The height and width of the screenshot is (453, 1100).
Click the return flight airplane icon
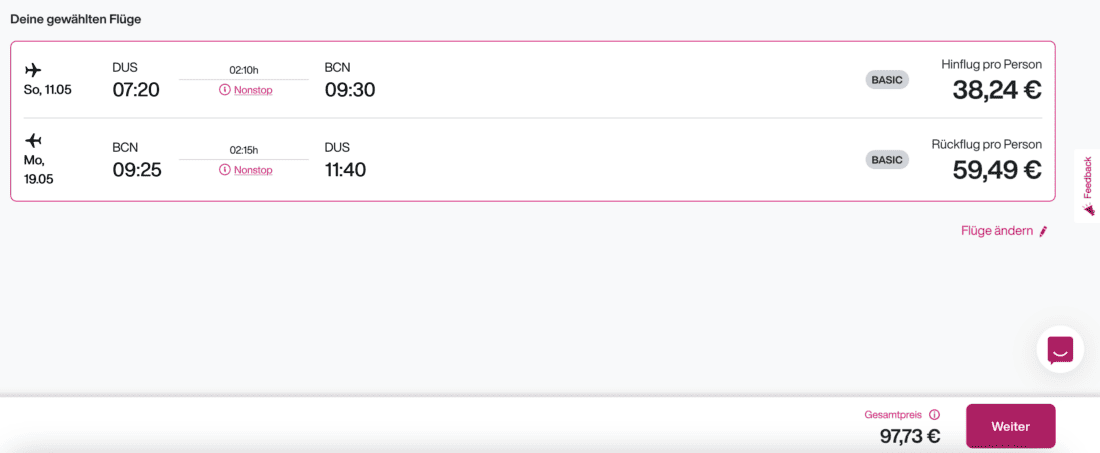point(33,140)
